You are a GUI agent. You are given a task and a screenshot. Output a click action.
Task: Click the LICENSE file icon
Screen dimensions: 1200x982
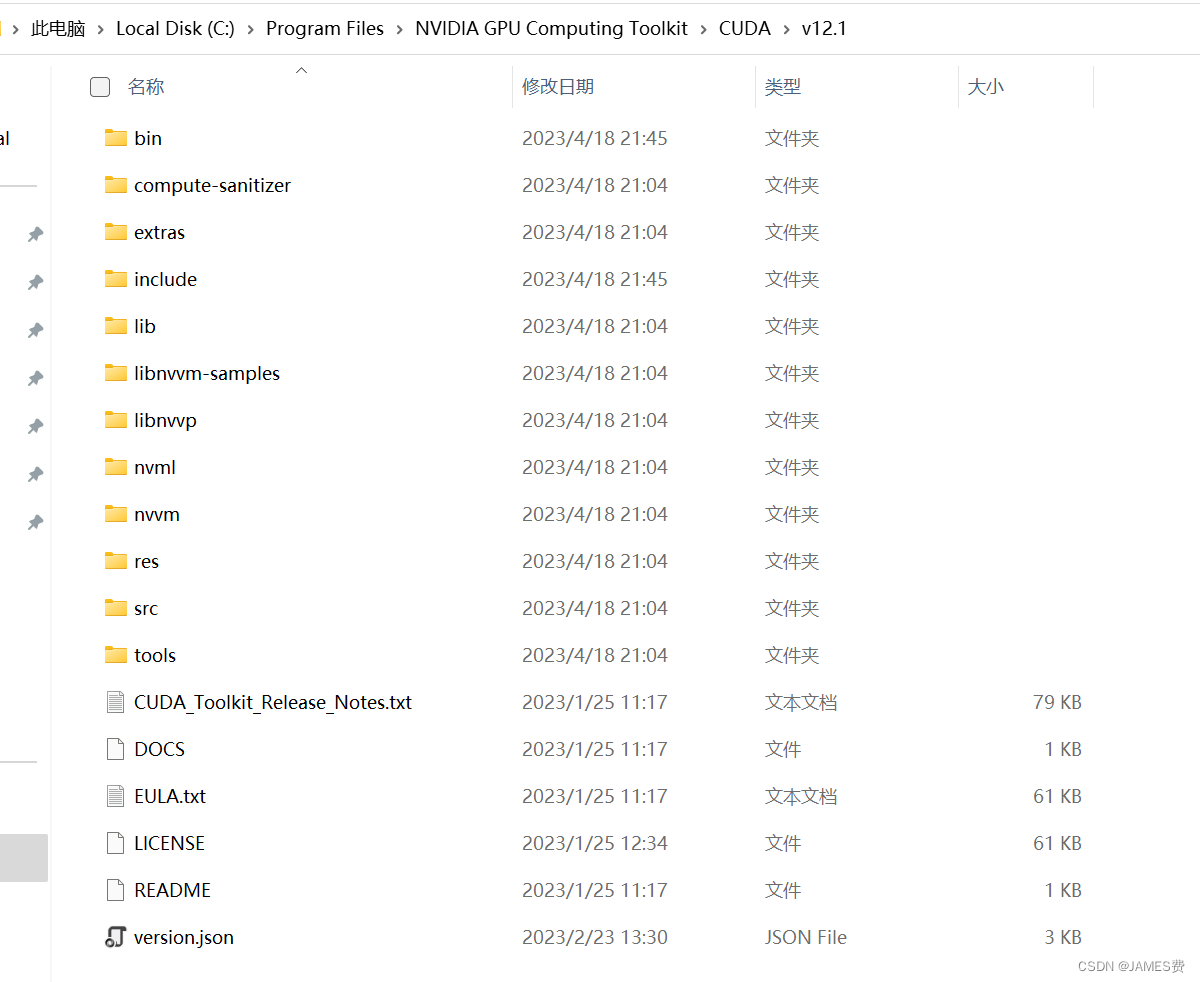coord(116,843)
